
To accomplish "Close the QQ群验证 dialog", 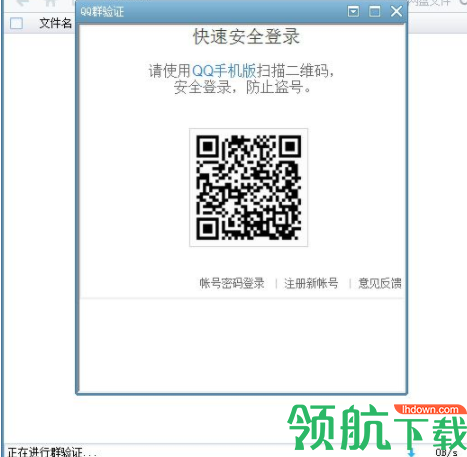I will click(396, 12).
